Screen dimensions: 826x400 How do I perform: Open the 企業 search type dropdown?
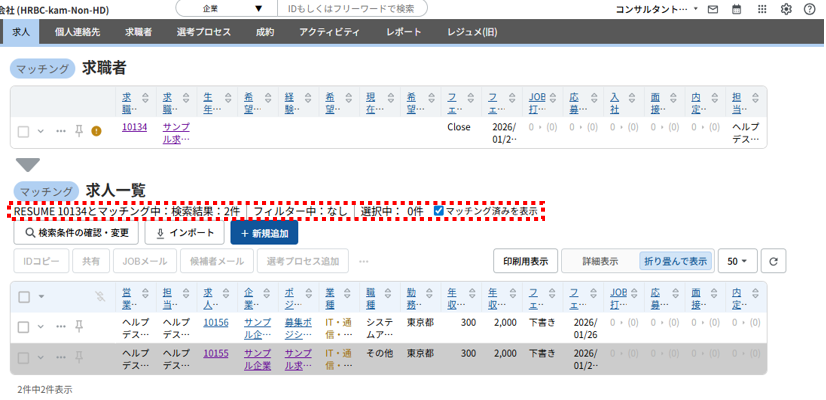224,9
